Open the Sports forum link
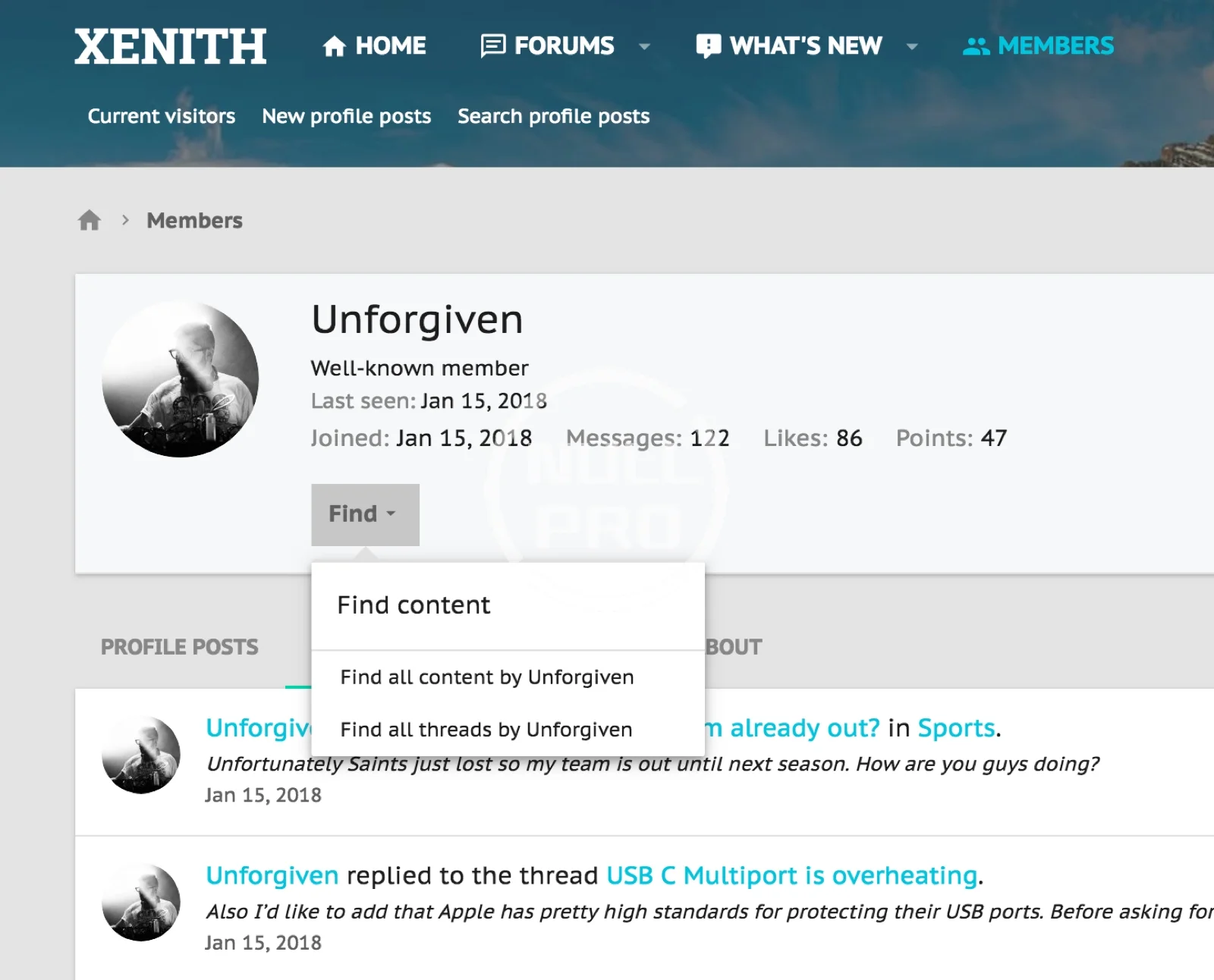Viewport: 1214px width, 980px height. point(956,728)
